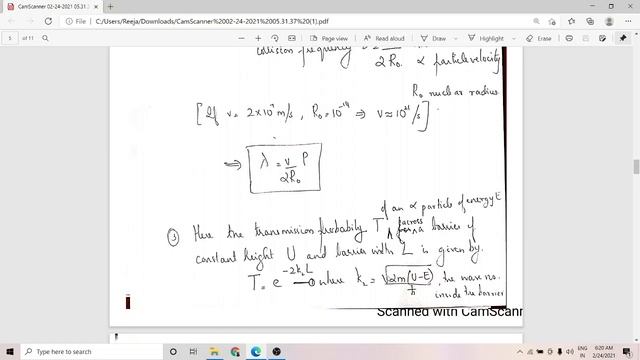Open the user profile menu
The width and height of the screenshot is (640, 360).
[x=609, y=21]
